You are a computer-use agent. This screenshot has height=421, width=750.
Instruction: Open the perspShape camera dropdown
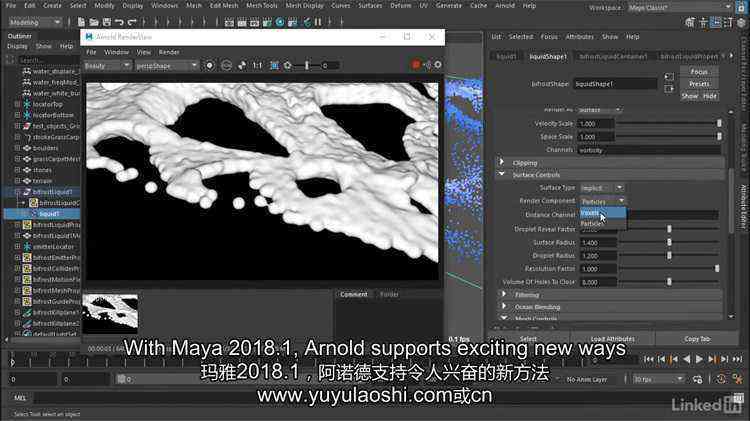click(166, 66)
